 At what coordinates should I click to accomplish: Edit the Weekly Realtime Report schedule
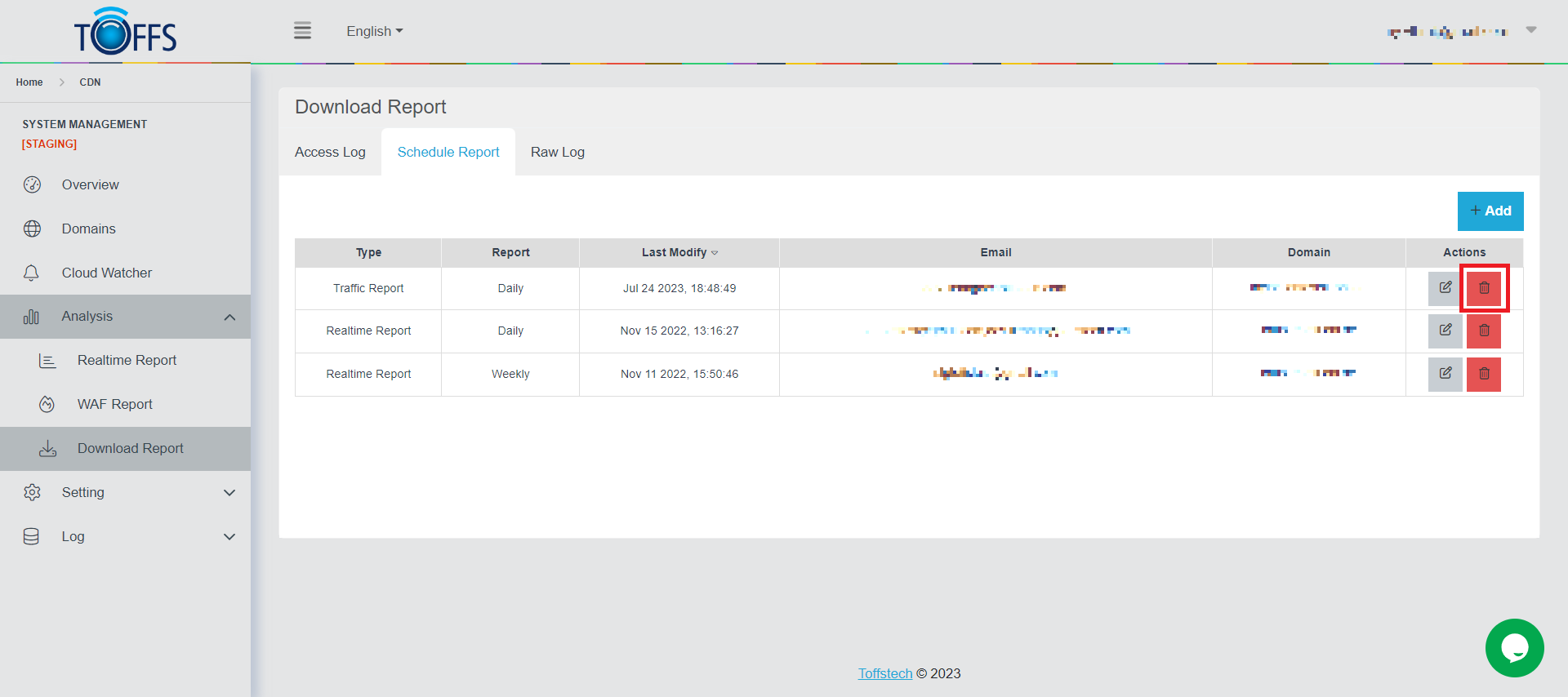coord(1445,374)
